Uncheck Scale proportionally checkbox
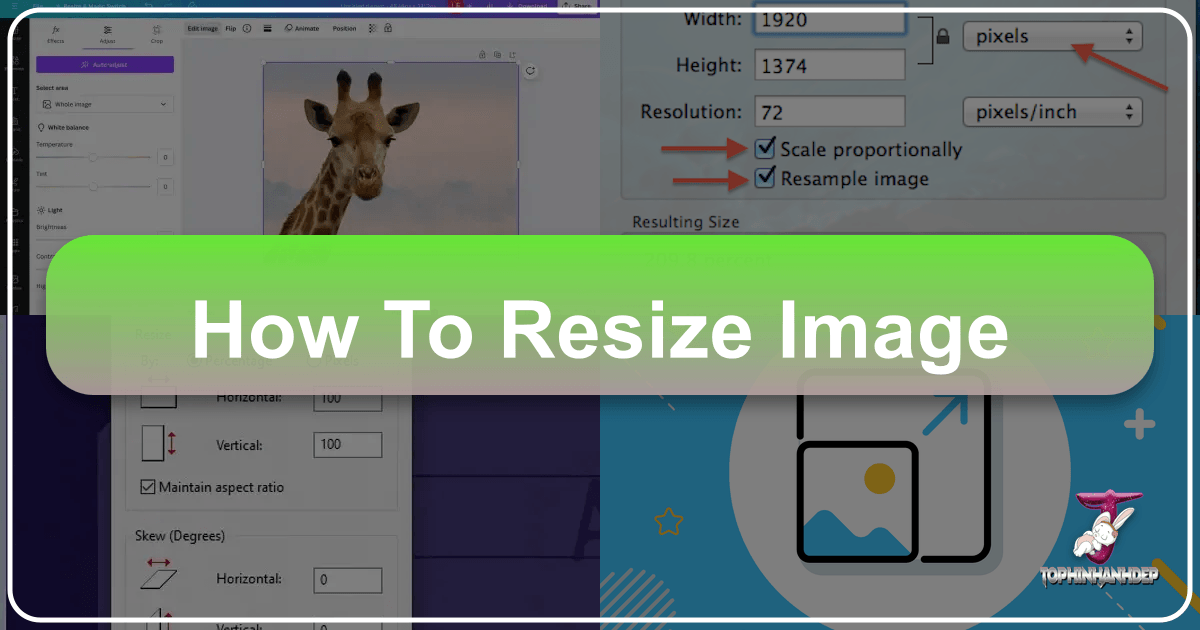 pyautogui.click(x=765, y=149)
